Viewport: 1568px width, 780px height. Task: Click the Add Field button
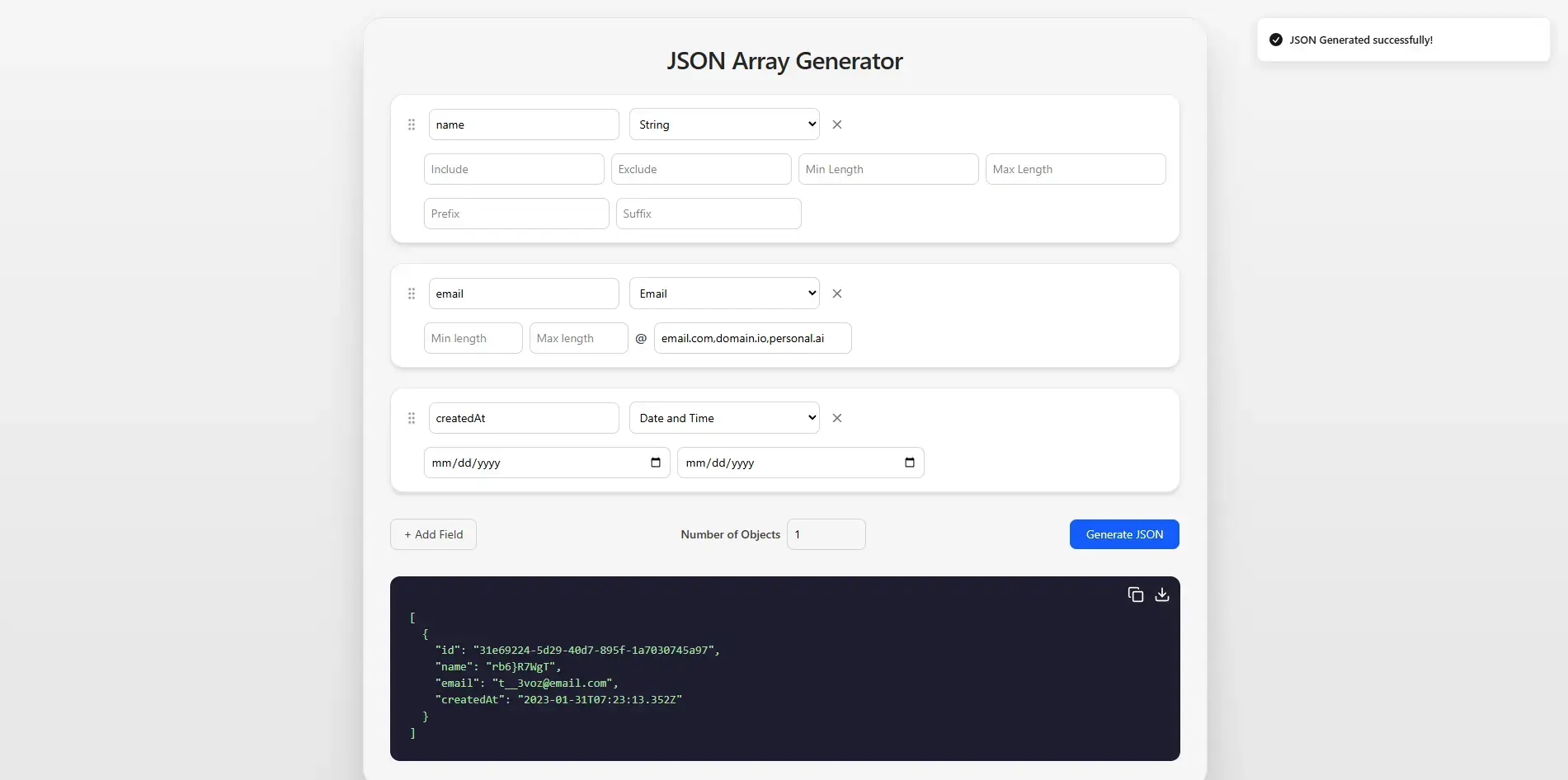point(433,534)
